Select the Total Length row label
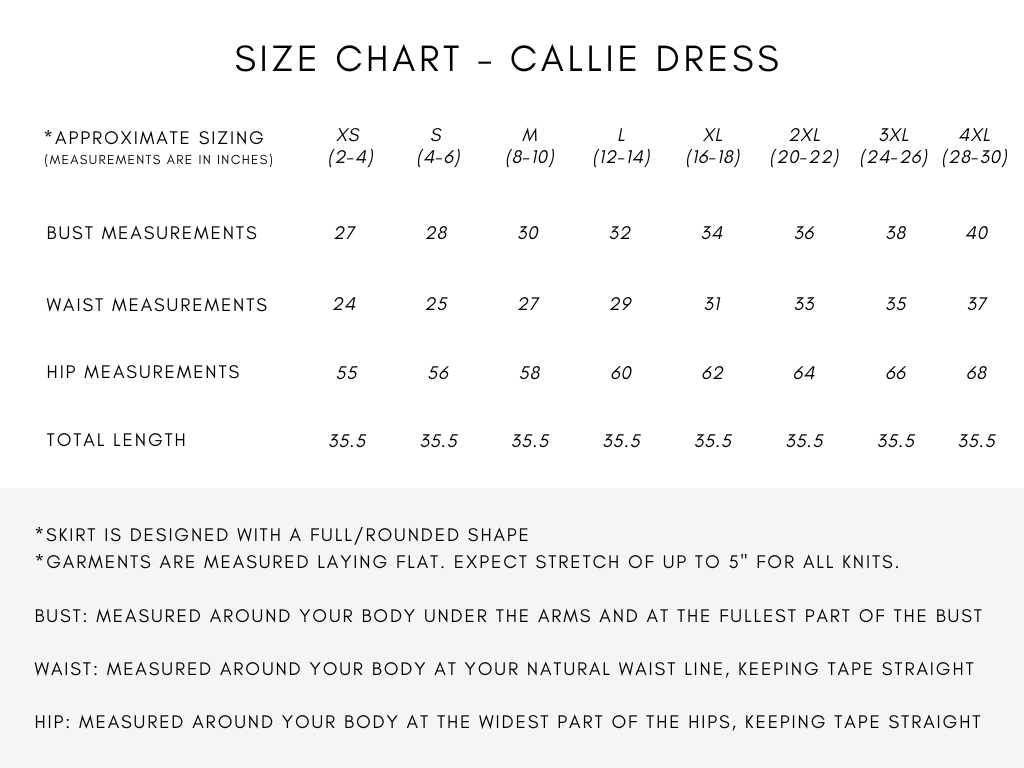 (x=116, y=440)
